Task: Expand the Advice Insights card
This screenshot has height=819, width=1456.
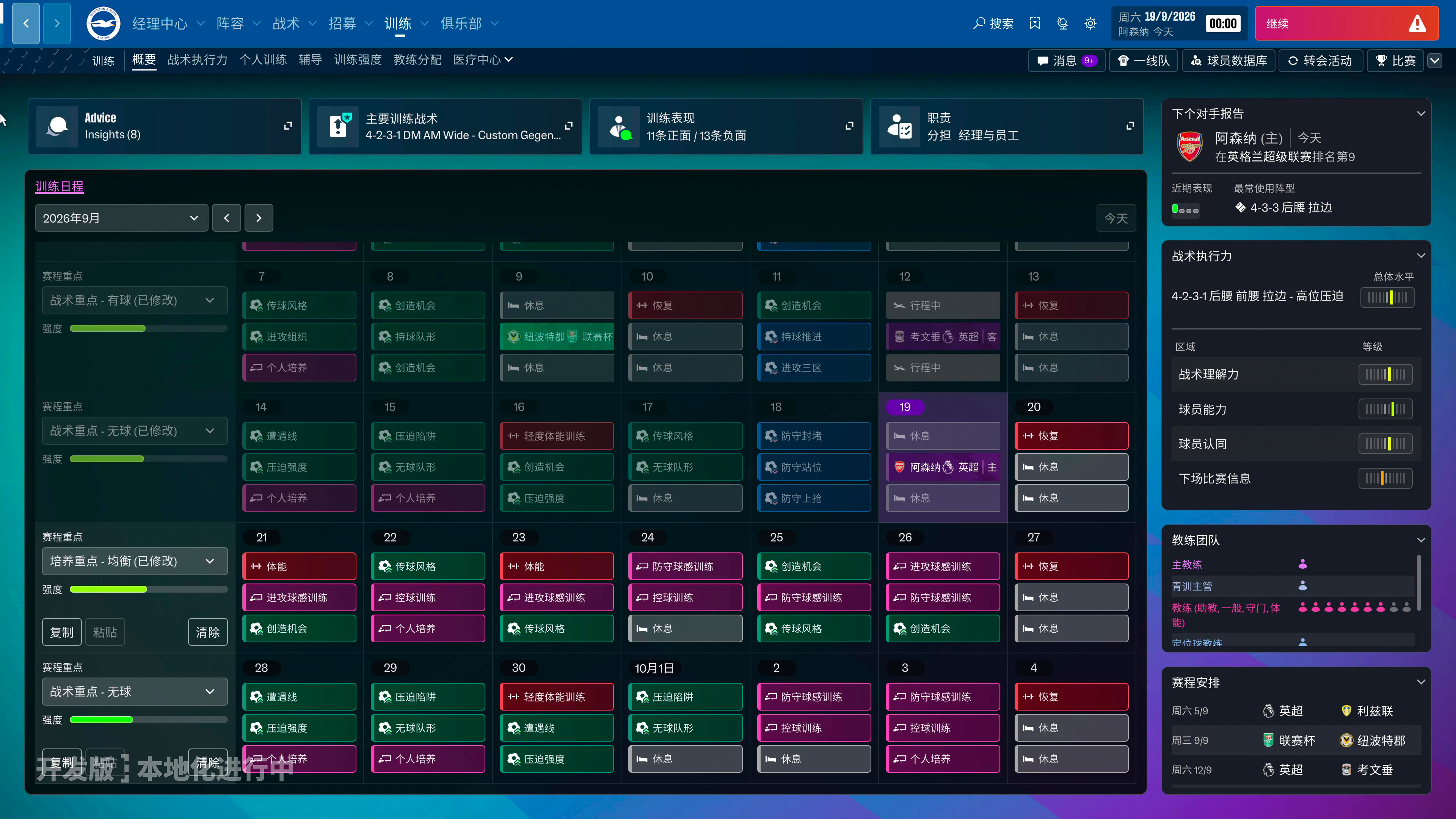Action: 288,126
